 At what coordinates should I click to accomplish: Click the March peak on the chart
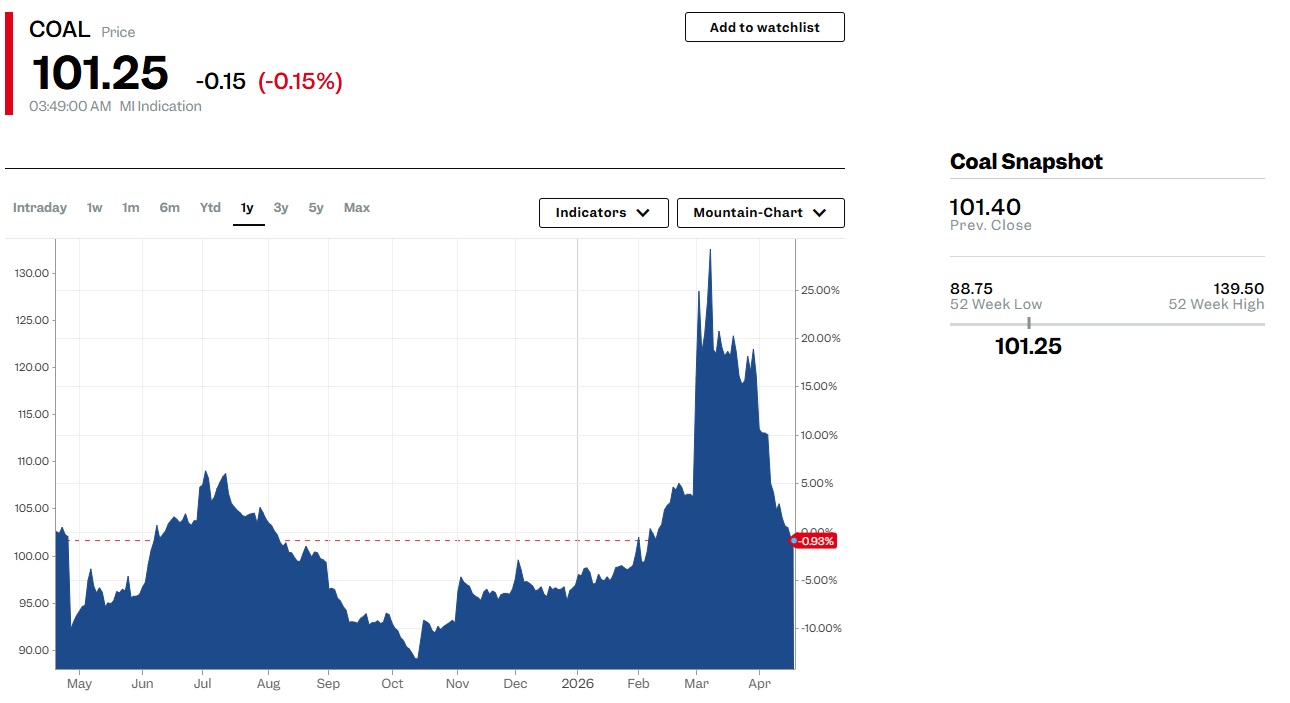(x=710, y=251)
